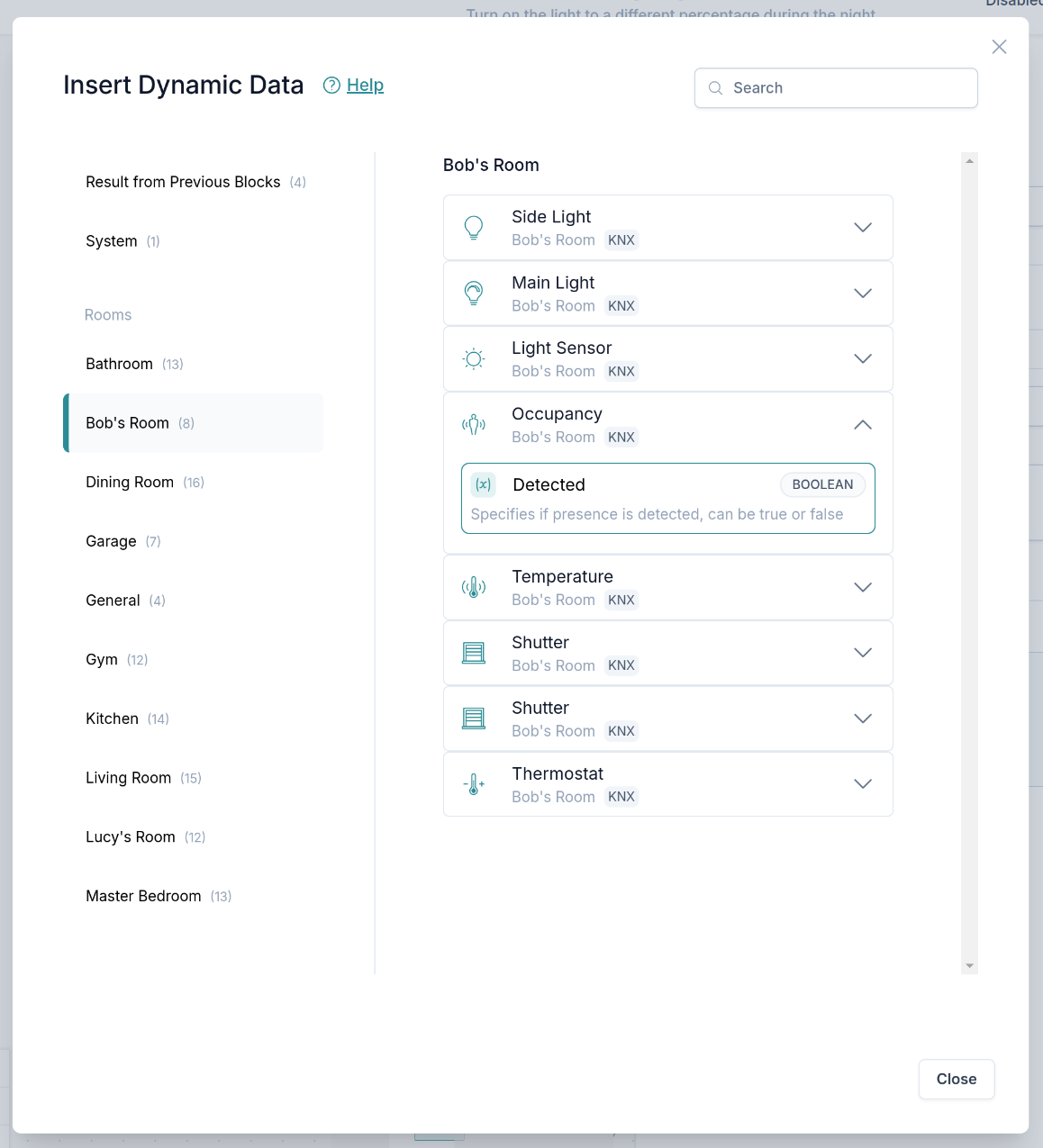This screenshot has height=1148, width=1043.
Task: Click the Side Light bulb icon
Action: [474, 228]
